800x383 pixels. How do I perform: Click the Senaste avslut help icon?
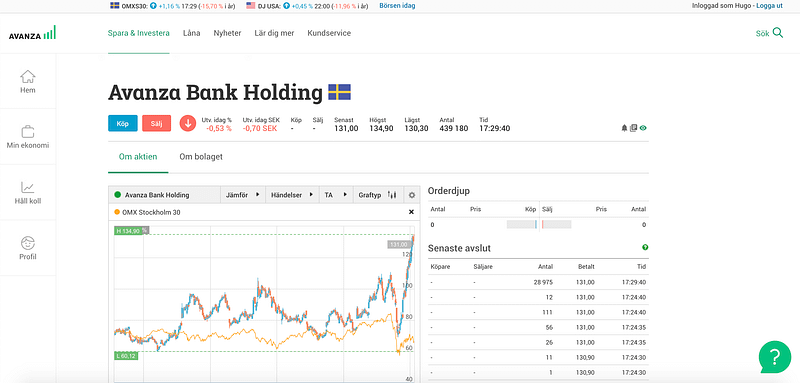(645, 247)
